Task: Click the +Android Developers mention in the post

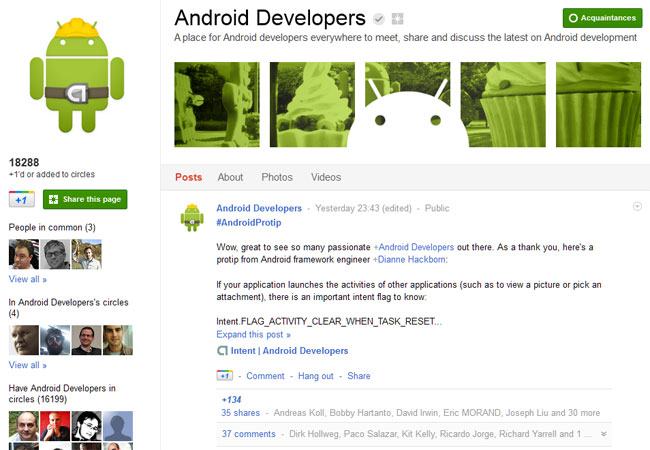Action: 414,247
